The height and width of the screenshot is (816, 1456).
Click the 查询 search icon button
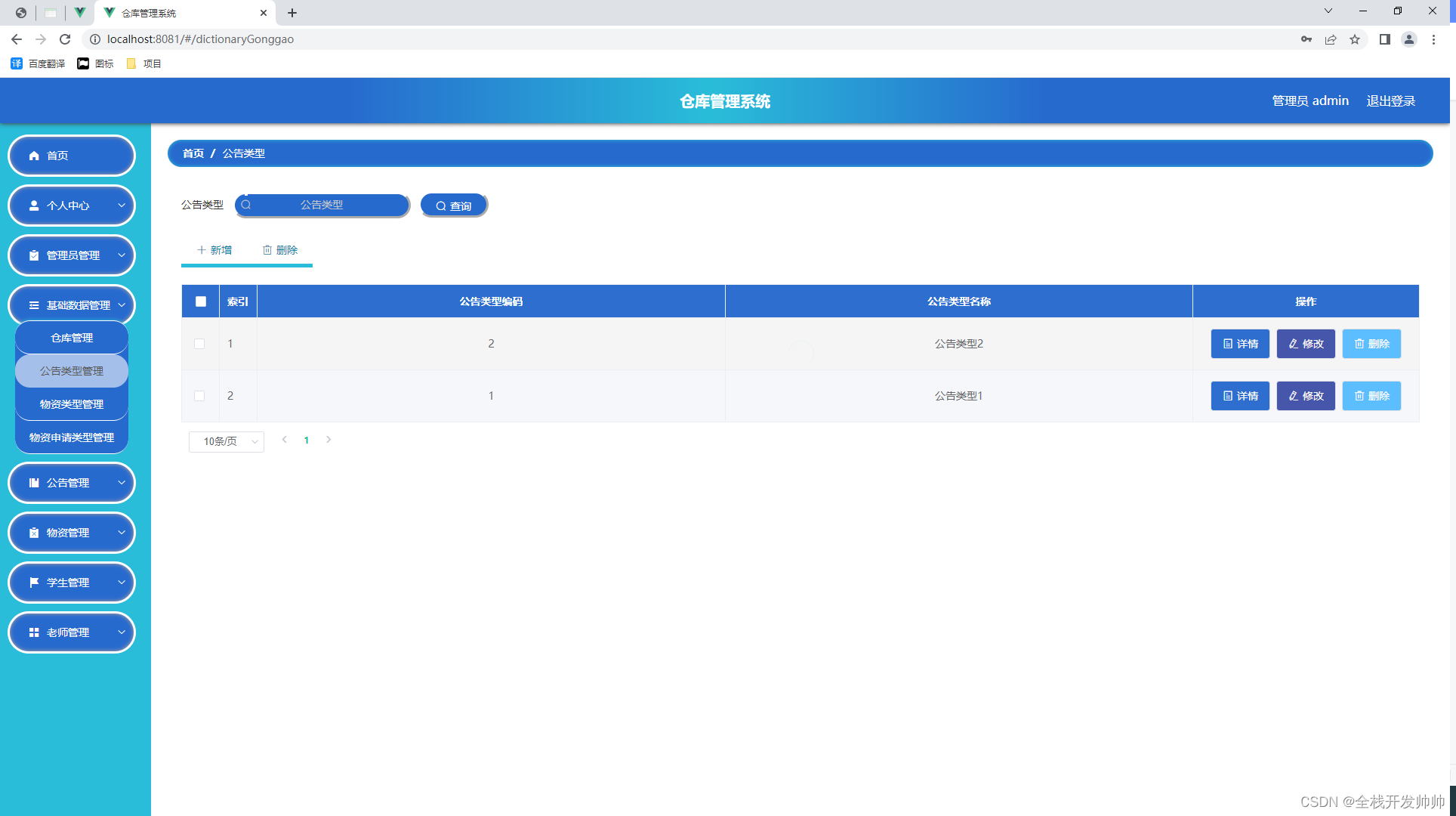click(452, 205)
